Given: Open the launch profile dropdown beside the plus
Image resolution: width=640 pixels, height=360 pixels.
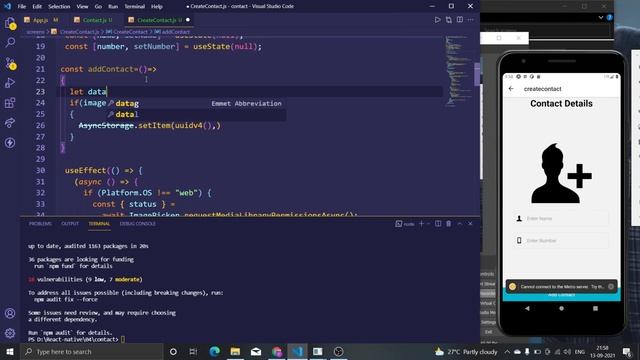Looking at the screenshot, I should tap(428, 224).
